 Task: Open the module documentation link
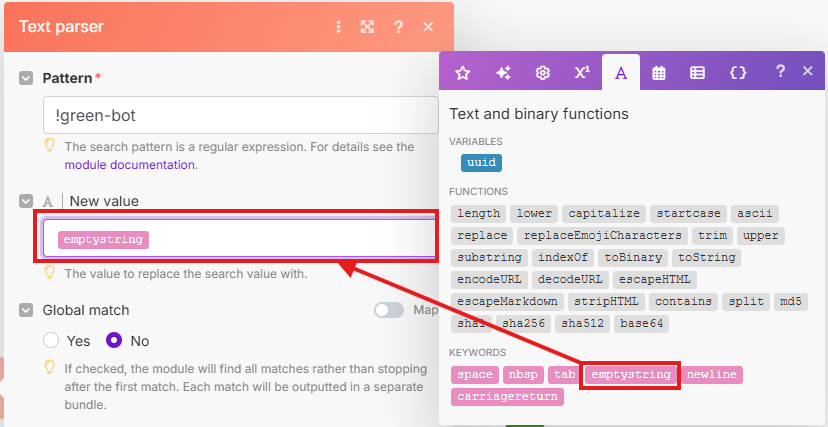130,165
